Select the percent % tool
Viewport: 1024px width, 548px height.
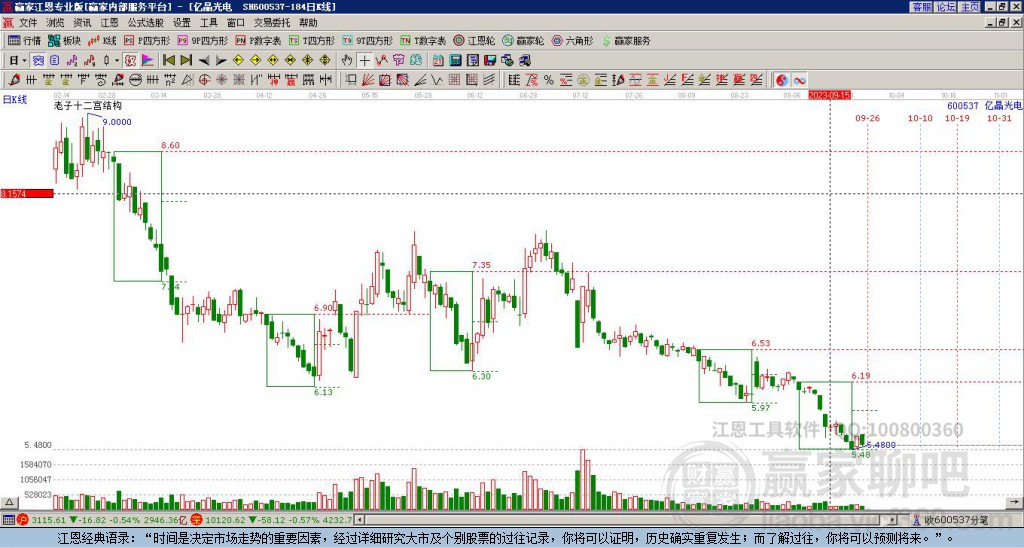(x=549, y=80)
